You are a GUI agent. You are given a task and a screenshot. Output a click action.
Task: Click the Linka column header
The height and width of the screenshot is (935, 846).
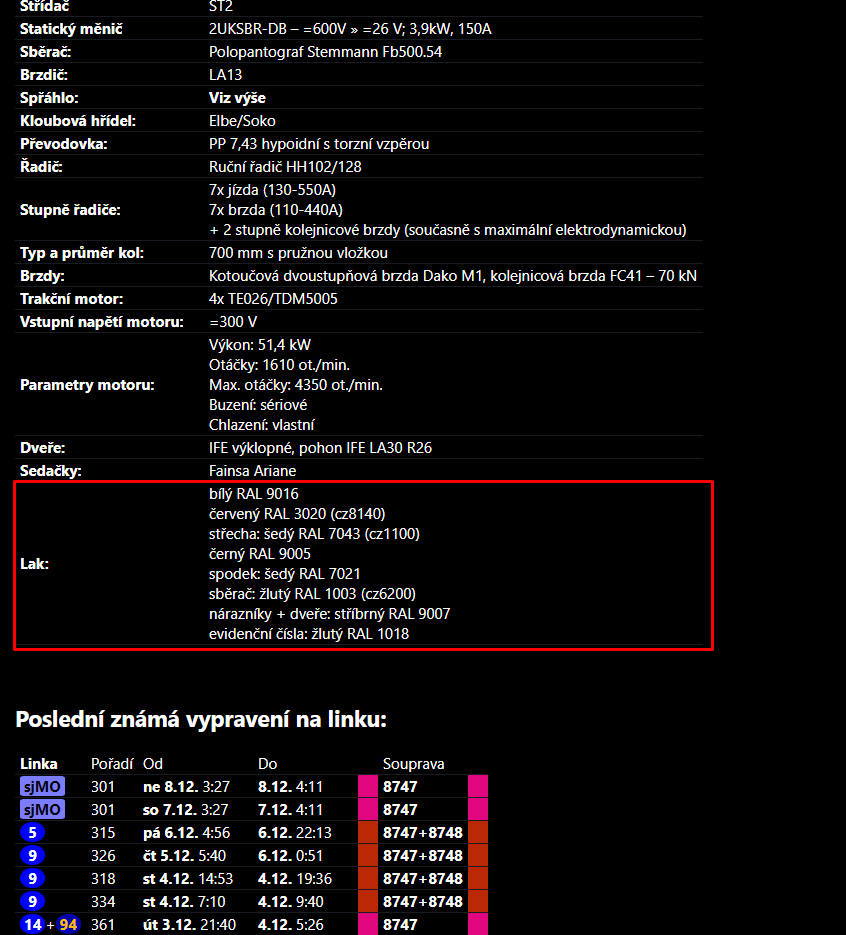[x=39, y=764]
